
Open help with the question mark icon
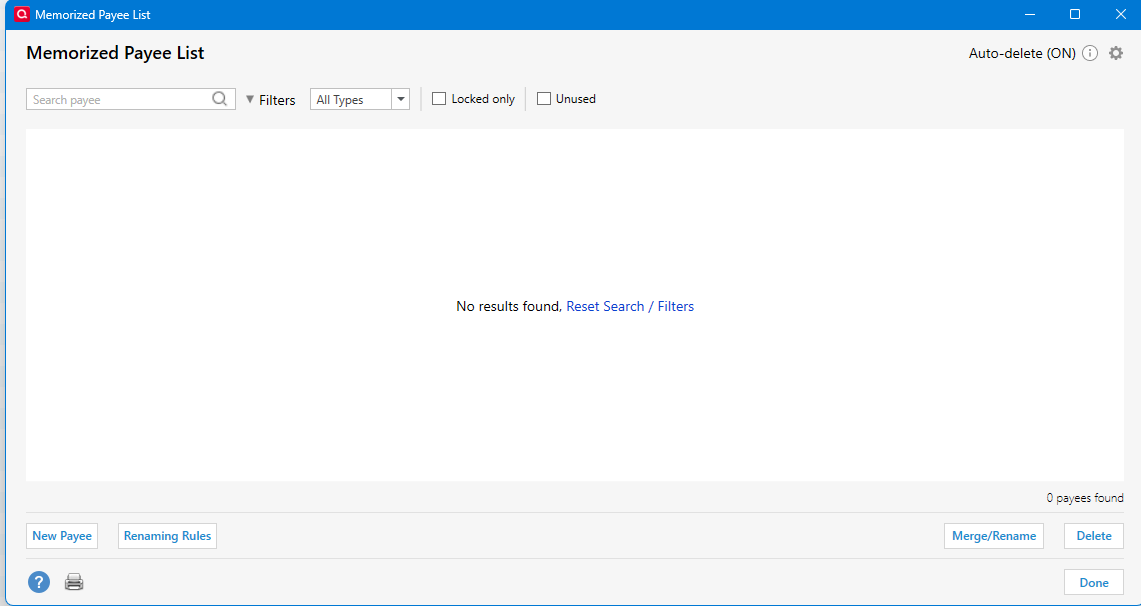tap(39, 582)
